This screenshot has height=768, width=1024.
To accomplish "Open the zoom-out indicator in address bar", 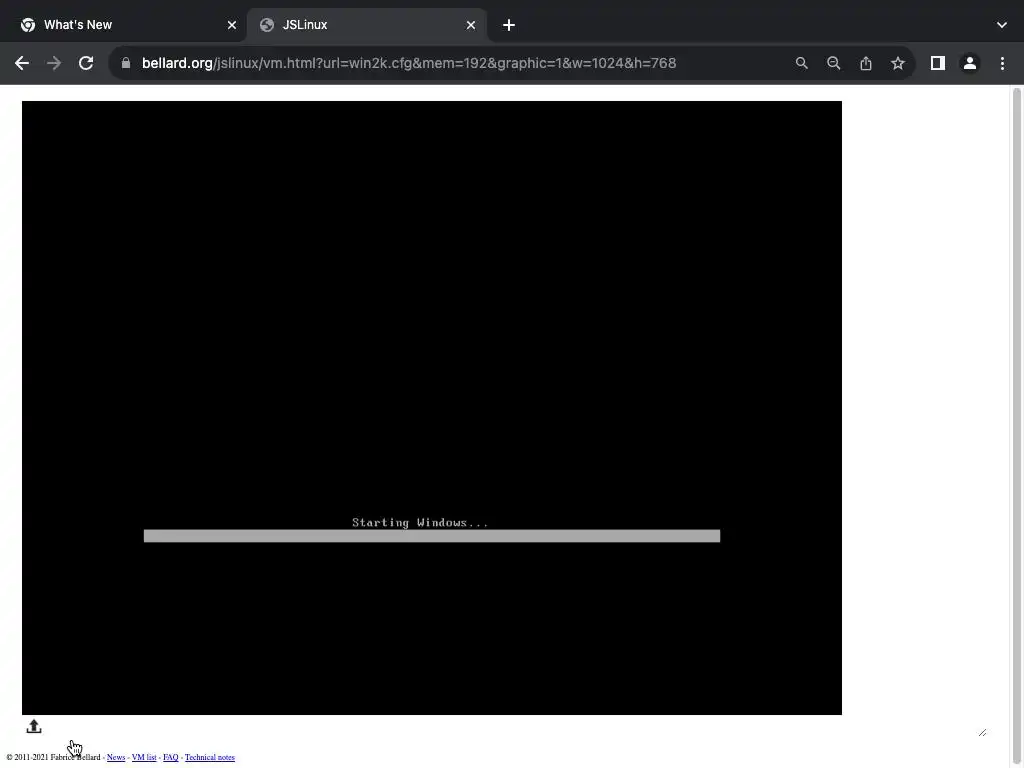I will click(833, 63).
